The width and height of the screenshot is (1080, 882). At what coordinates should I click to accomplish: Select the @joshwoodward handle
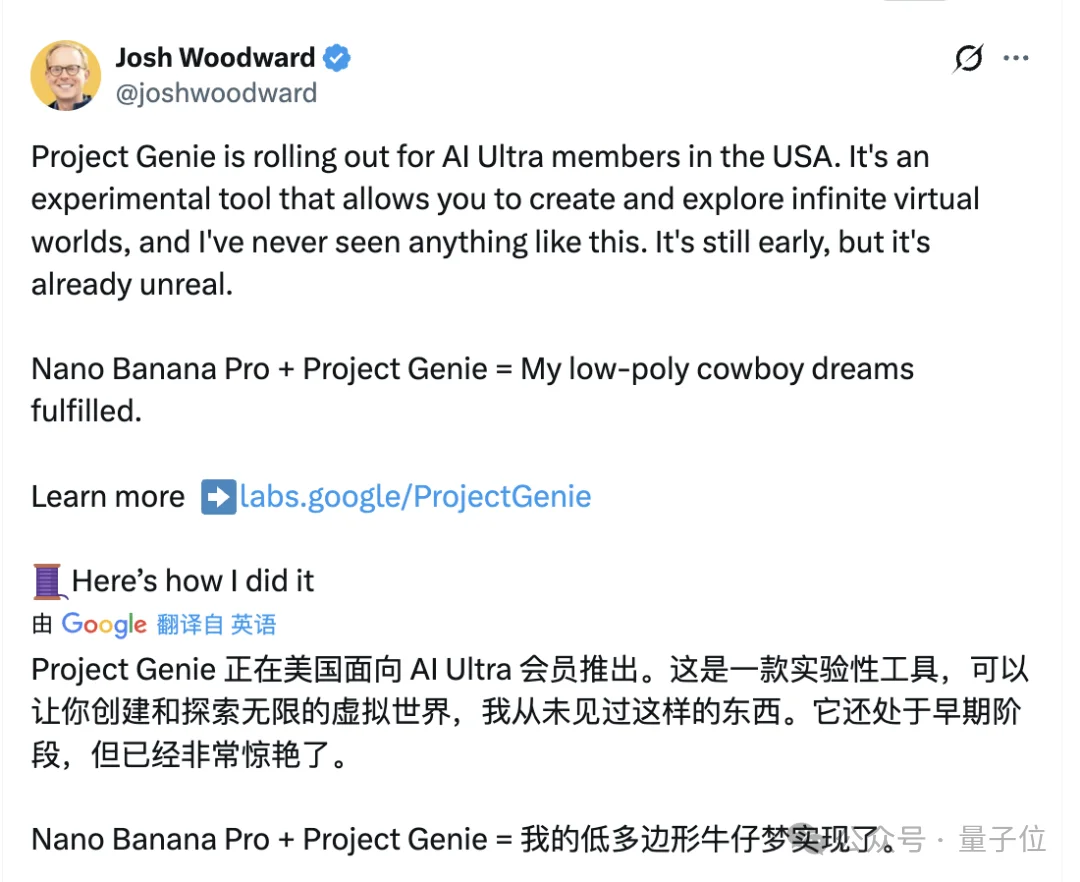(x=217, y=92)
